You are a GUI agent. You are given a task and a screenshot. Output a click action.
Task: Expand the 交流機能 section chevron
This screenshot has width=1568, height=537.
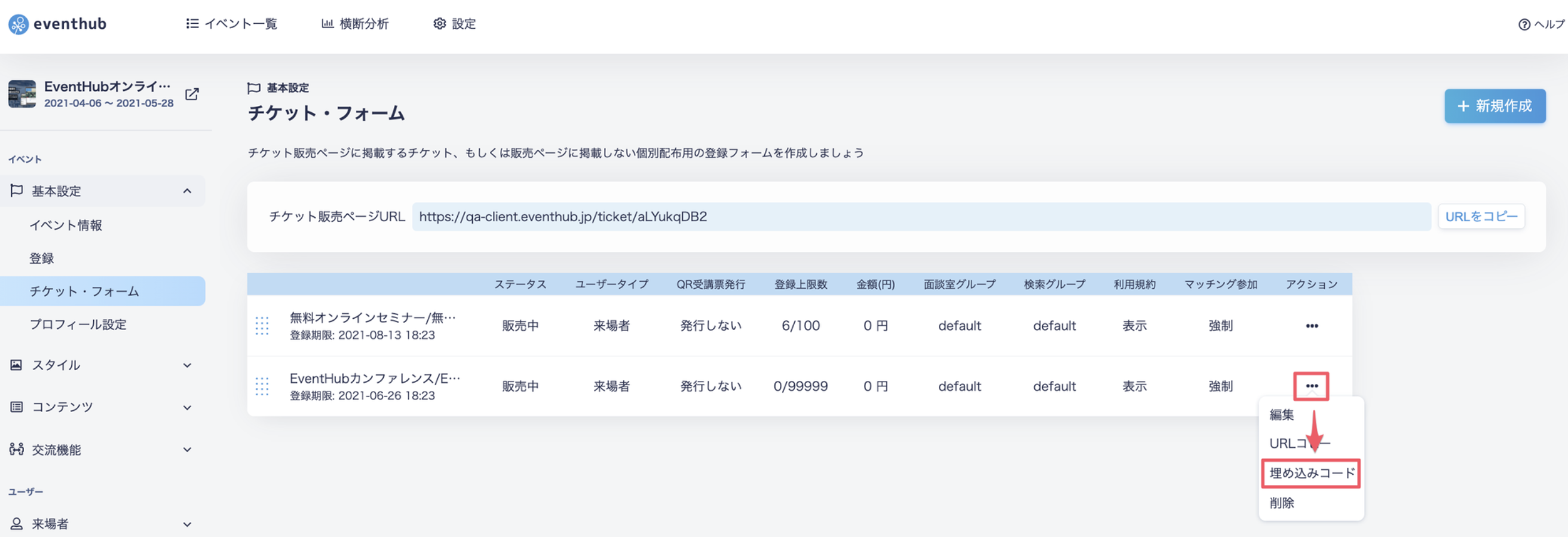(187, 449)
